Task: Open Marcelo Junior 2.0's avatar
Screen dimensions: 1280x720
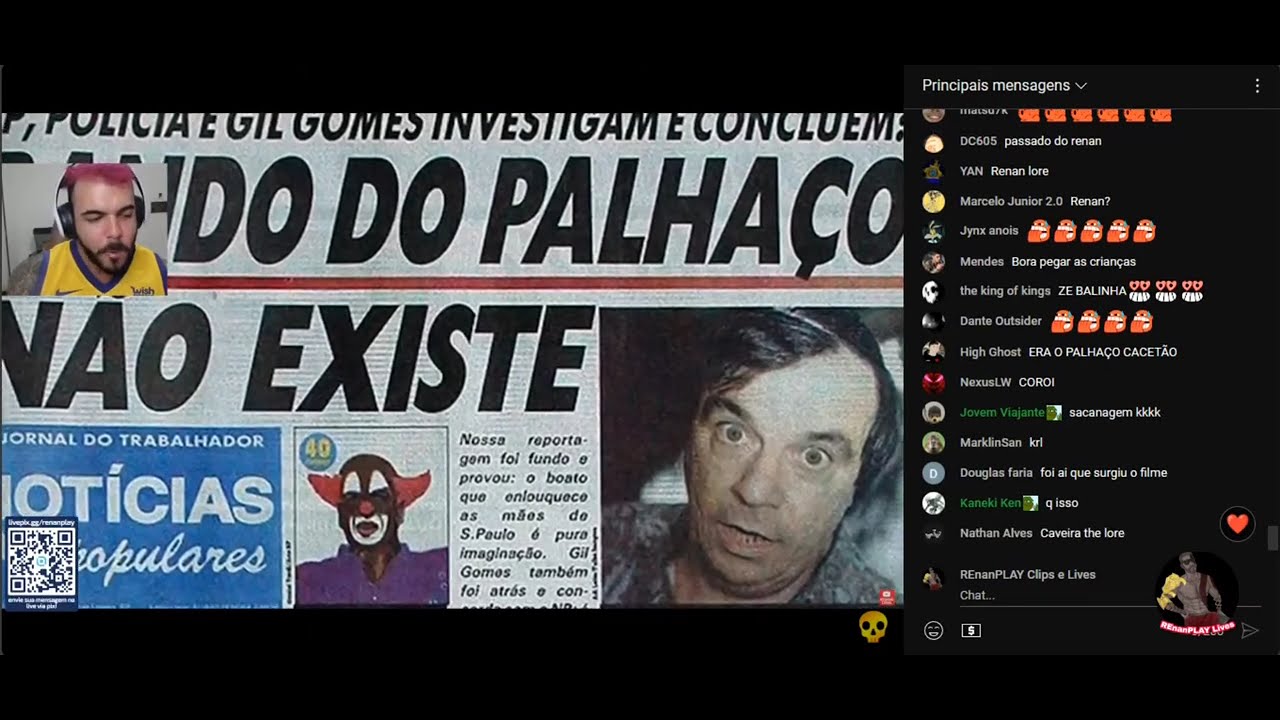Action: (933, 201)
